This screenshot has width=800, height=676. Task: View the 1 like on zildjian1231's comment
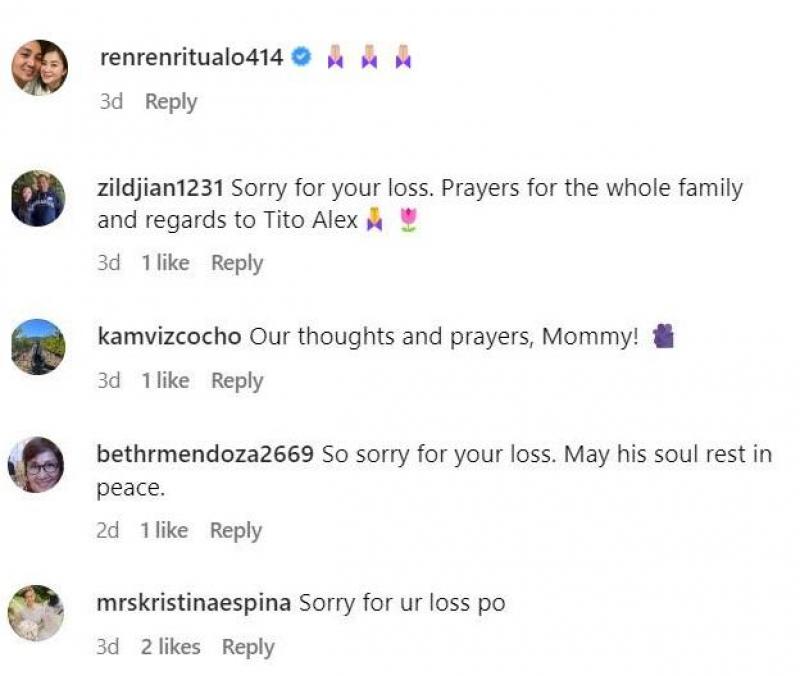tap(165, 263)
